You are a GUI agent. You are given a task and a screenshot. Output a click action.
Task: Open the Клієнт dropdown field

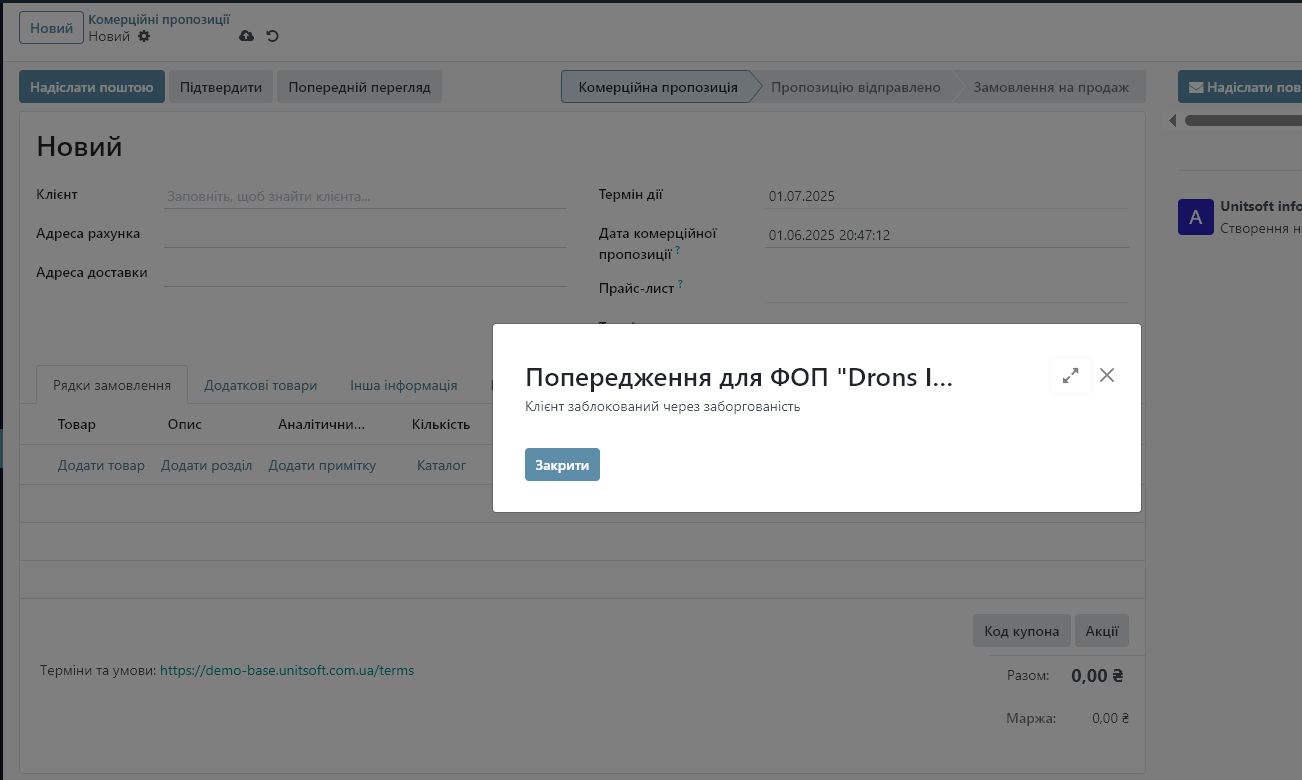[365, 197]
